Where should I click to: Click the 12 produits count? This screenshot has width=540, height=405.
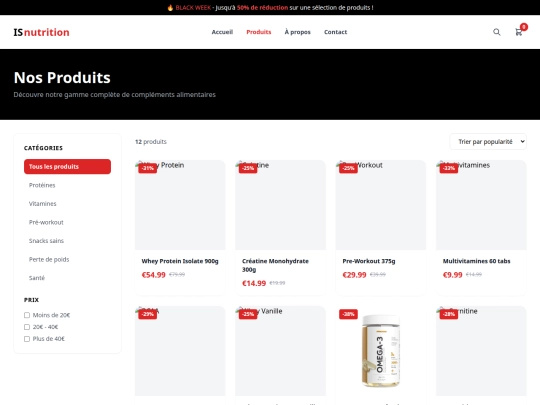(x=151, y=142)
